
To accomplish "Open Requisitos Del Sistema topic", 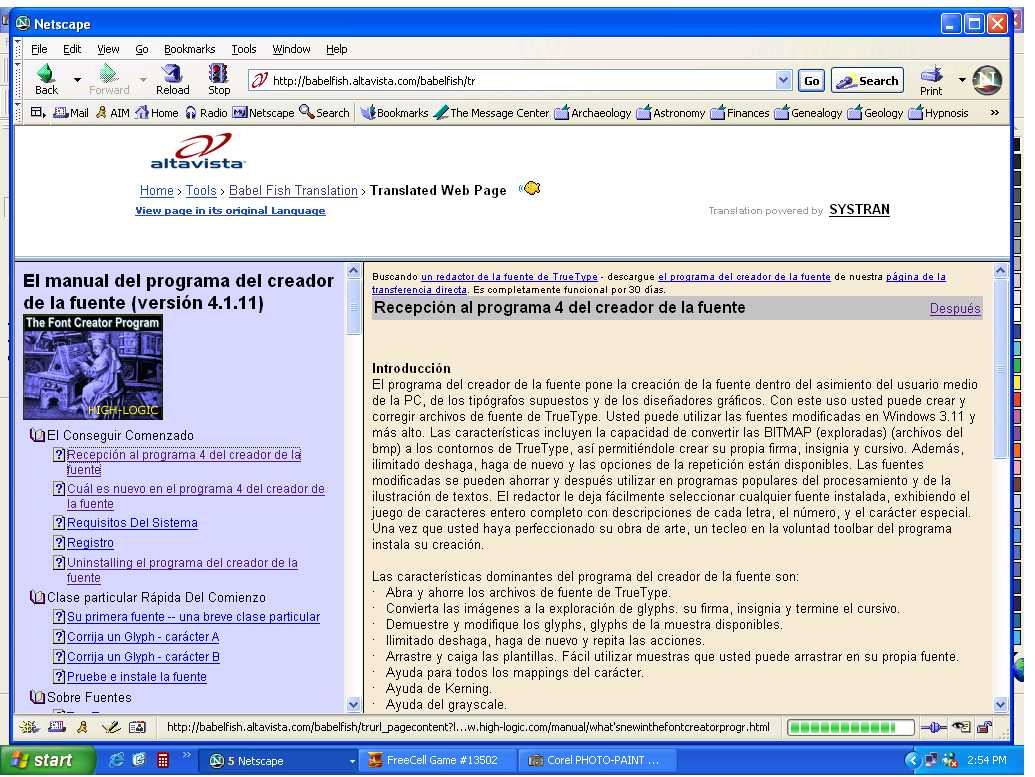I will [132, 523].
